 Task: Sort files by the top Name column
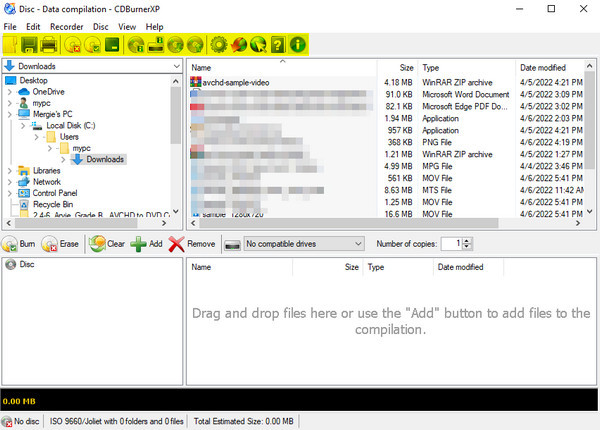(x=282, y=68)
